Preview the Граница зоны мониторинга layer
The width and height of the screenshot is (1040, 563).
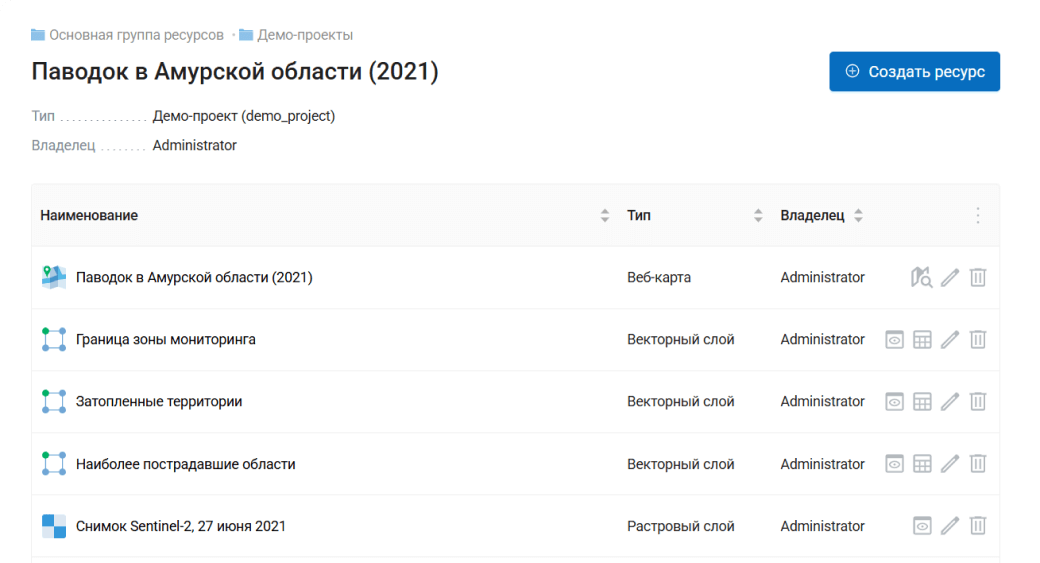895,340
